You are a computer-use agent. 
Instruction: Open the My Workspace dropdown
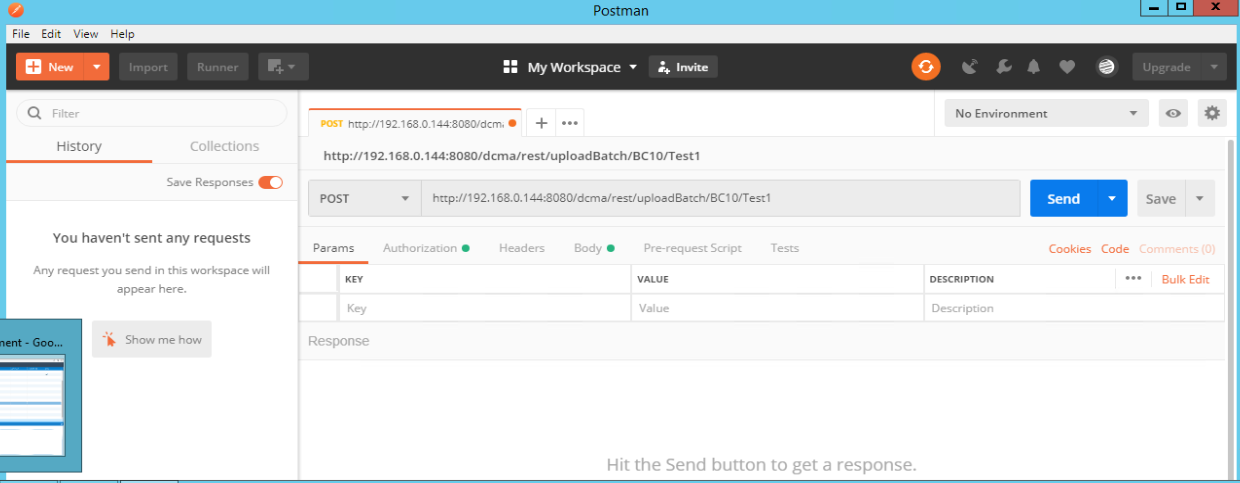point(581,67)
